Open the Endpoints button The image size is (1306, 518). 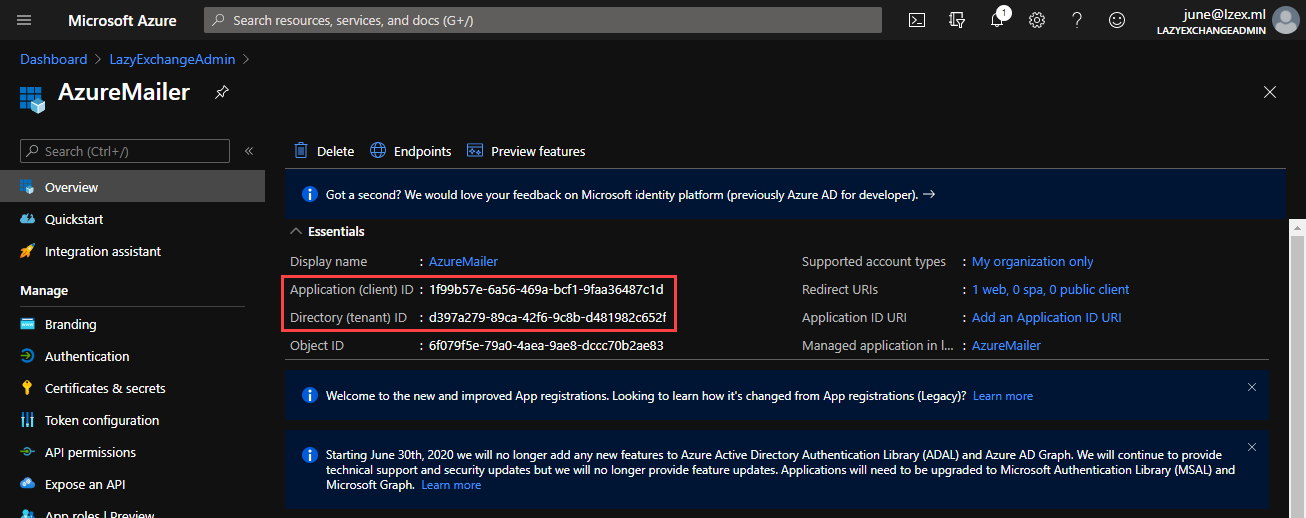coord(411,151)
